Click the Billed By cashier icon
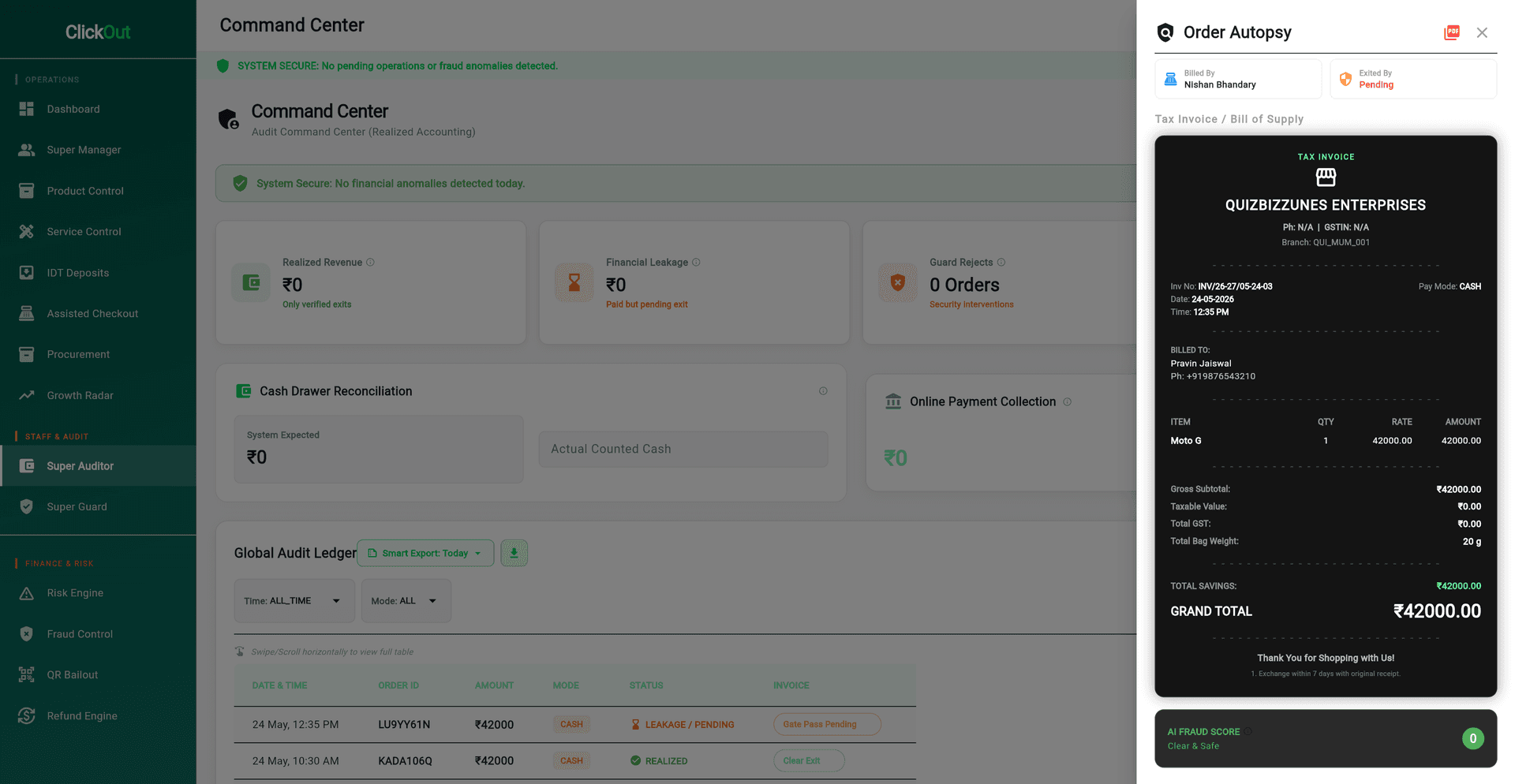The width and height of the screenshot is (1515, 784). (x=1171, y=79)
